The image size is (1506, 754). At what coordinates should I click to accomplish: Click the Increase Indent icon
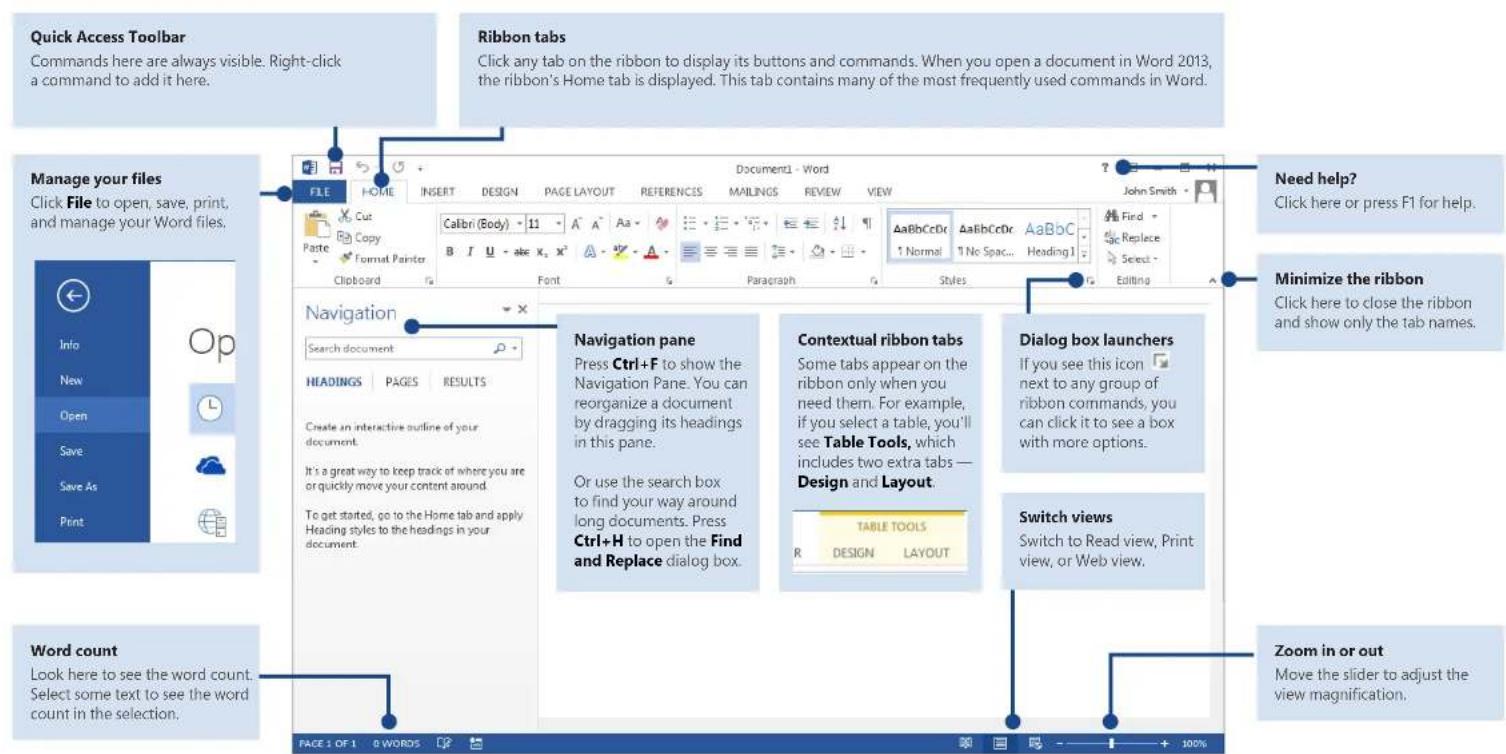[812, 224]
